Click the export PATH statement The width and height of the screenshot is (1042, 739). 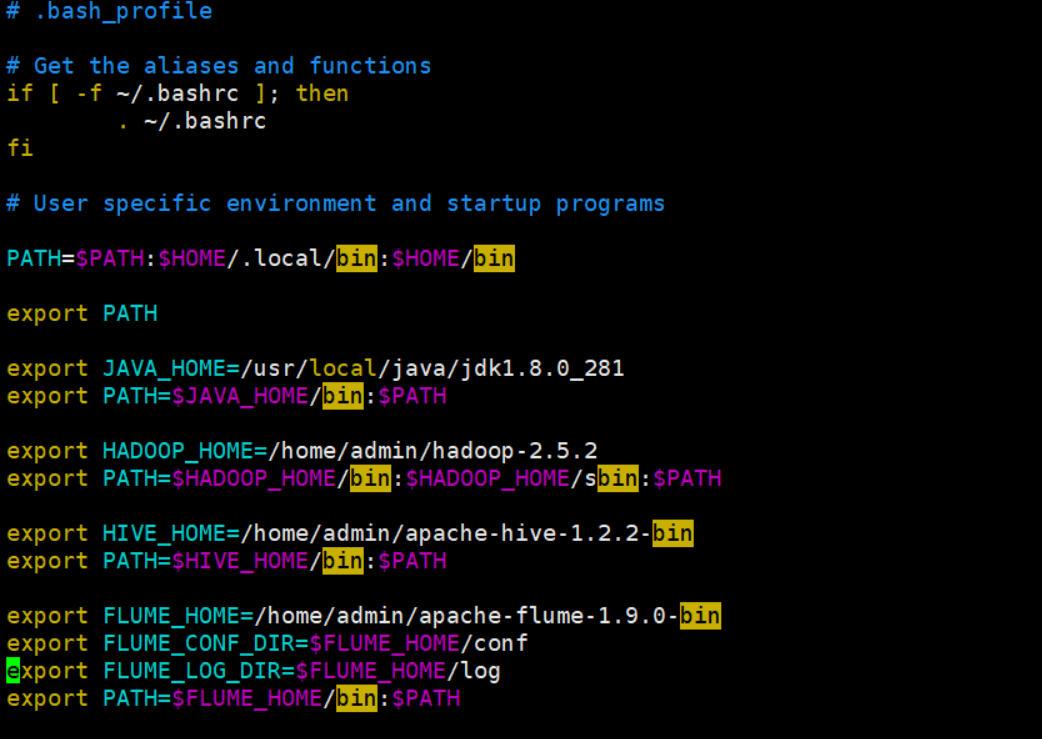(x=82, y=313)
